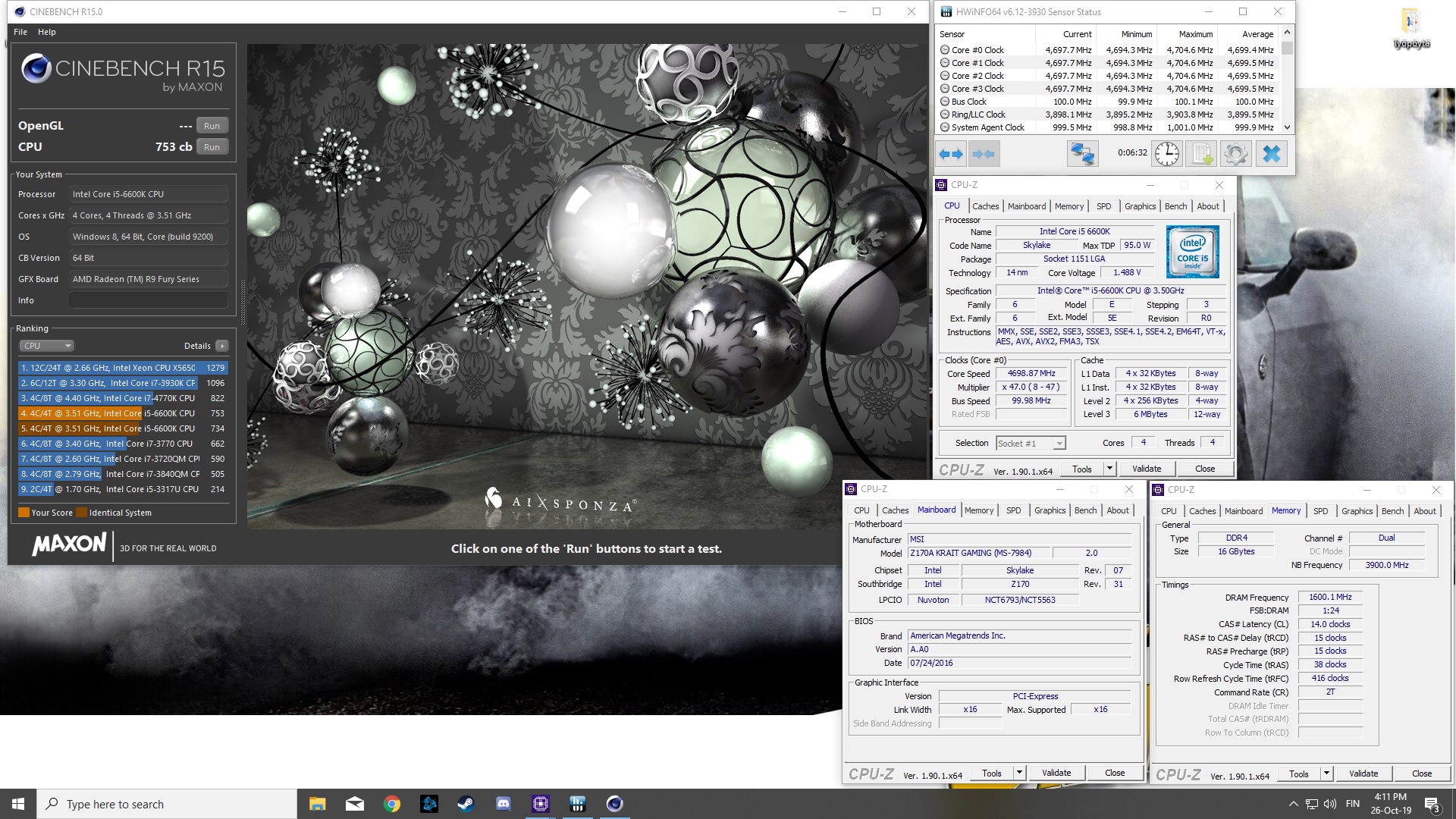The width and height of the screenshot is (1456, 819).
Task: Run the OpenGL benchmark
Action: (212, 126)
